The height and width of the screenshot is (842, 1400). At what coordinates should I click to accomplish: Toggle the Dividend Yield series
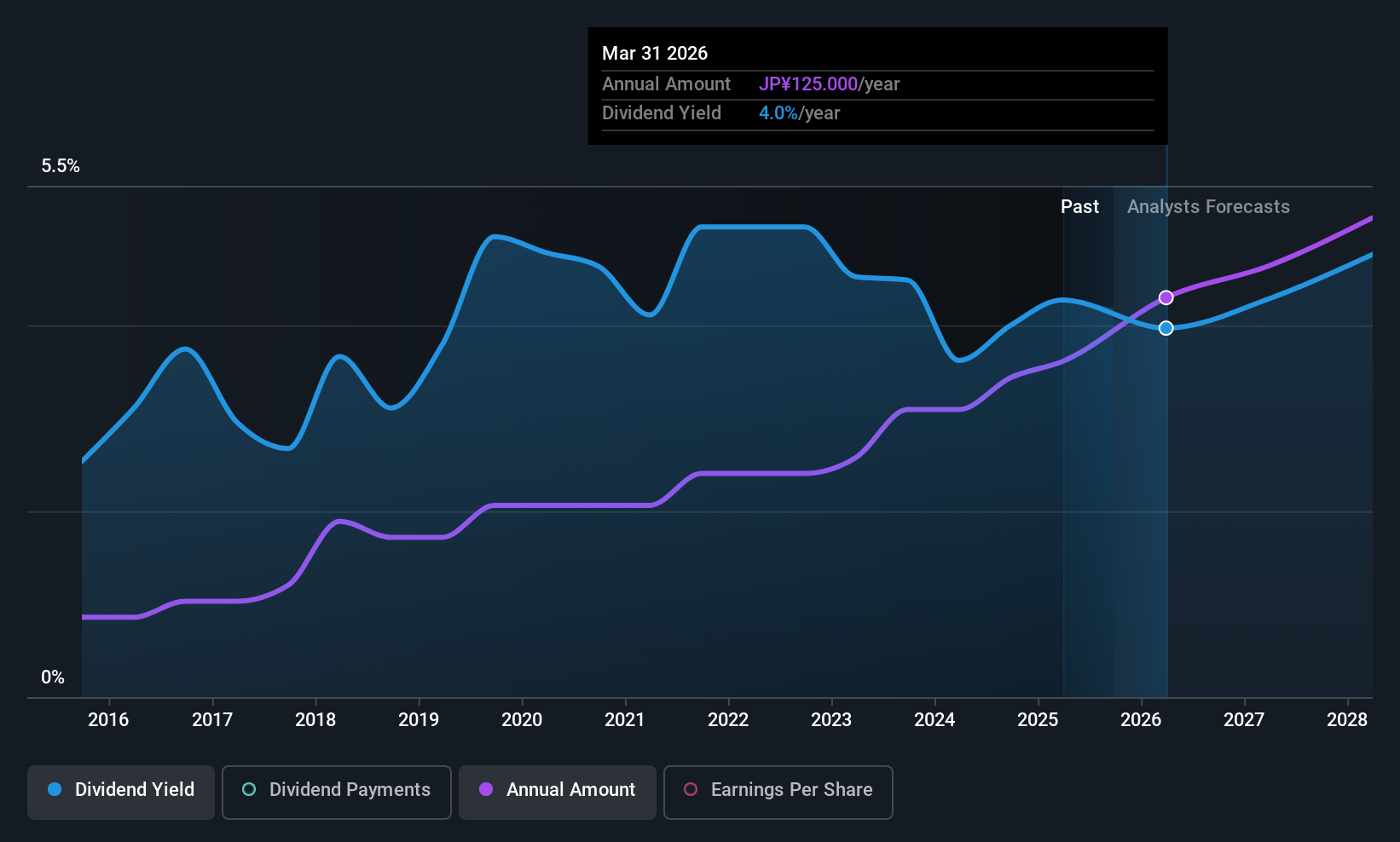point(121,792)
